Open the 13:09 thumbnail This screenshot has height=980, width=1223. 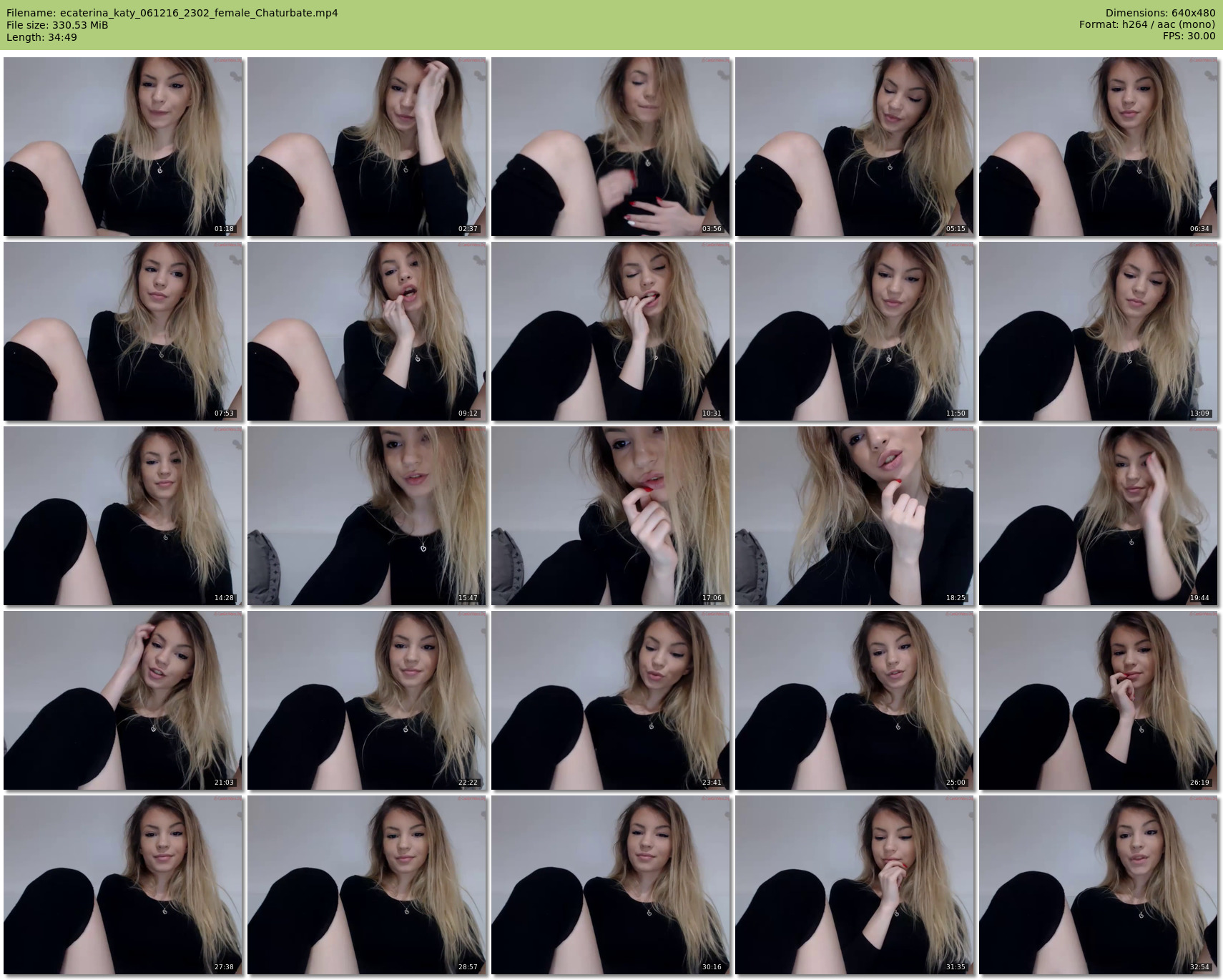pos(1098,331)
